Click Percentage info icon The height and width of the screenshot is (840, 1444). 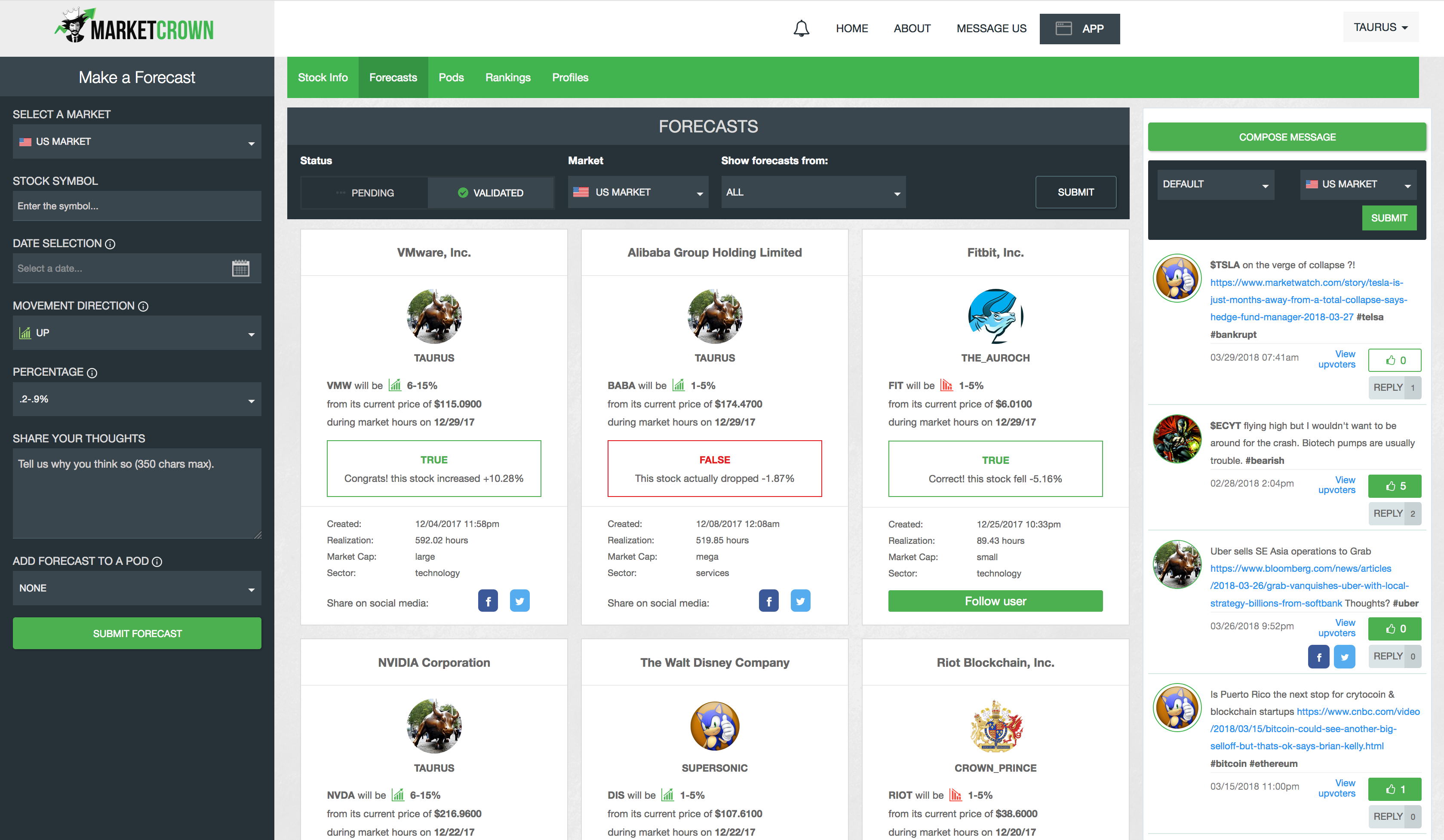tap(92, 373)
